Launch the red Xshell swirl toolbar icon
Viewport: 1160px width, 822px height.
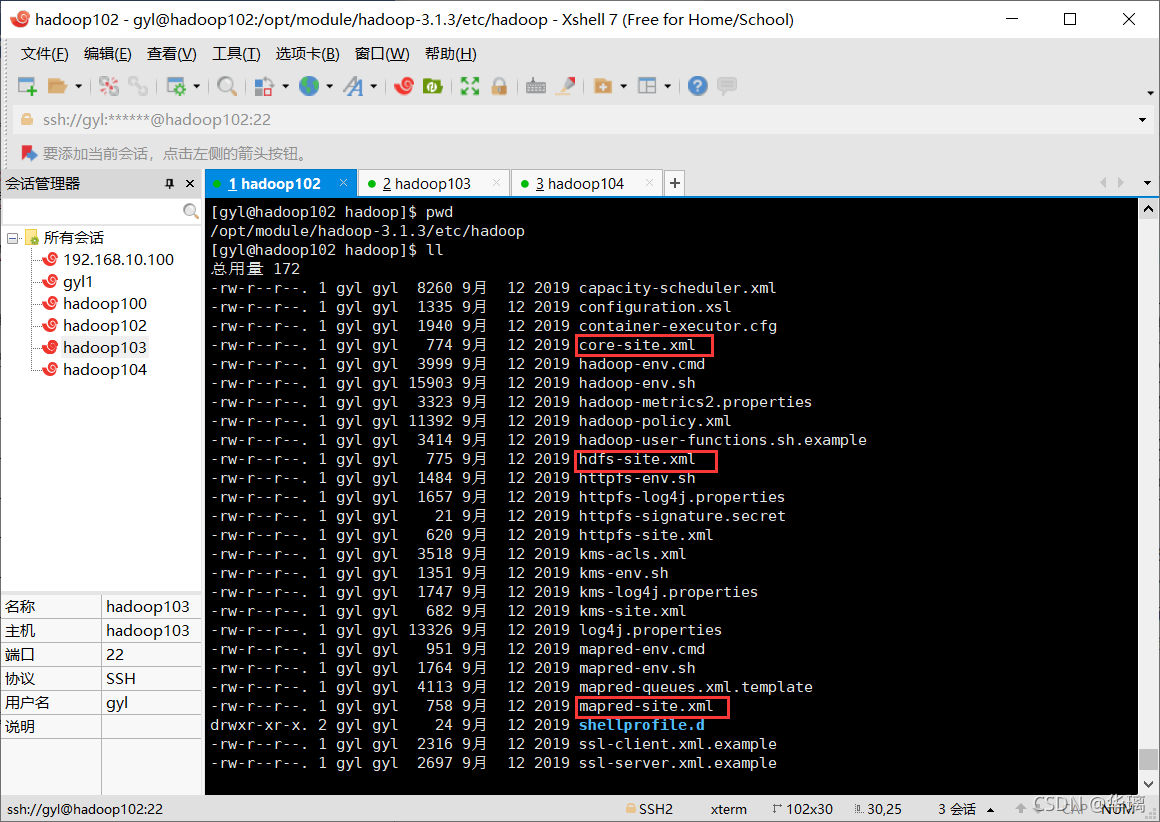point(404,86)
